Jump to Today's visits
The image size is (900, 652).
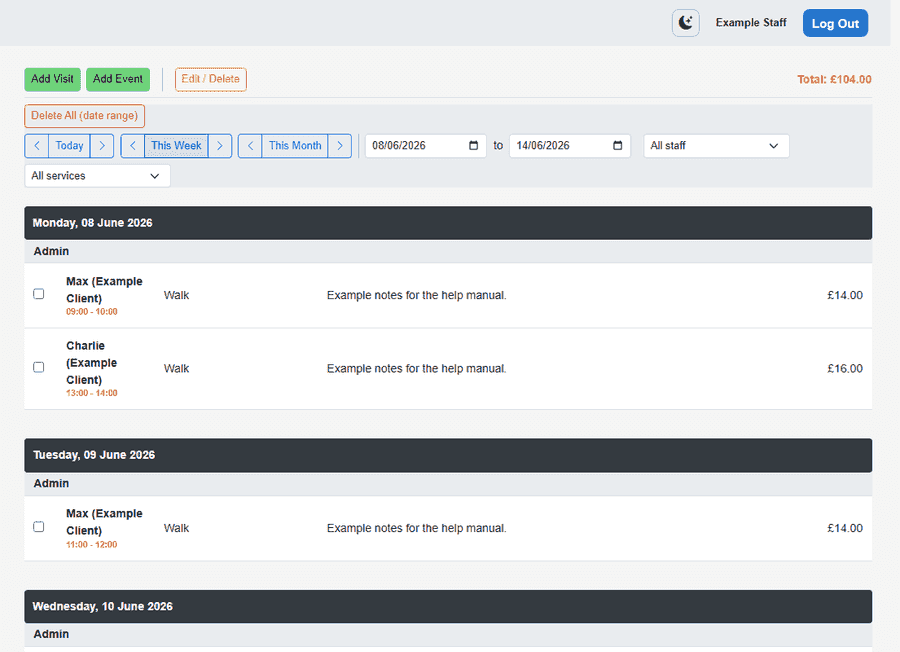click(69, 146)
